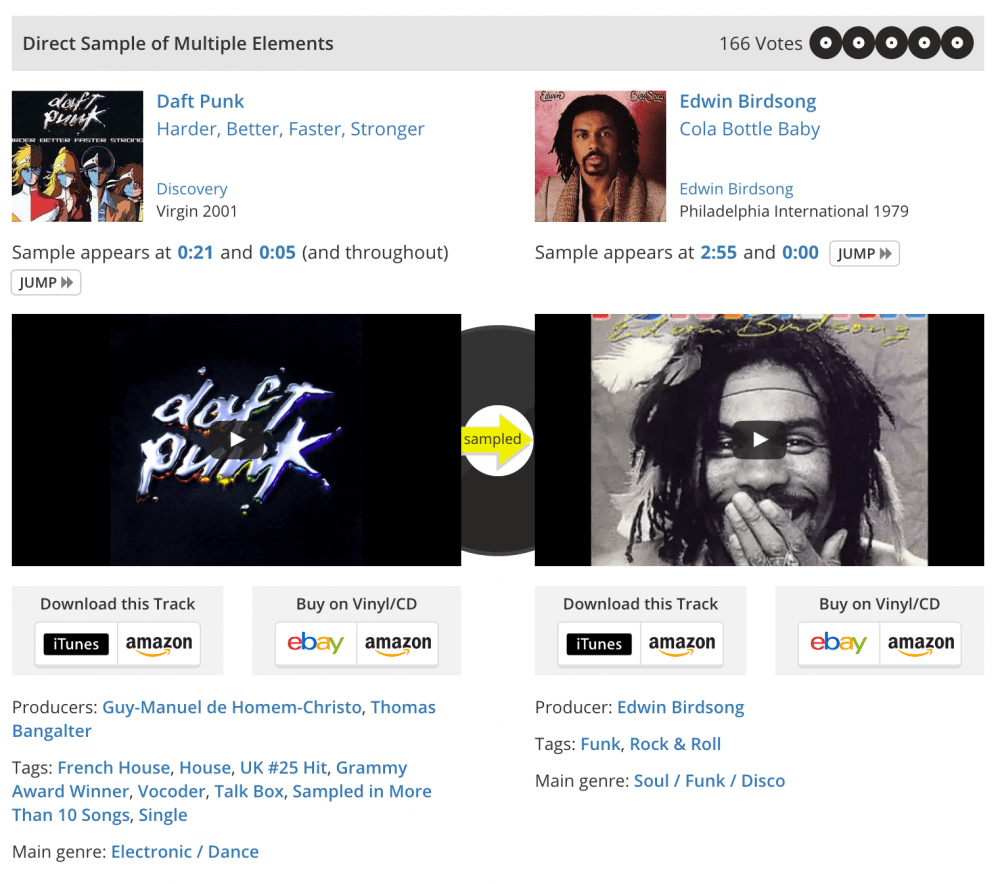1000x884 pixels.
Task: Open the French House tag
Action: point(114,767)
